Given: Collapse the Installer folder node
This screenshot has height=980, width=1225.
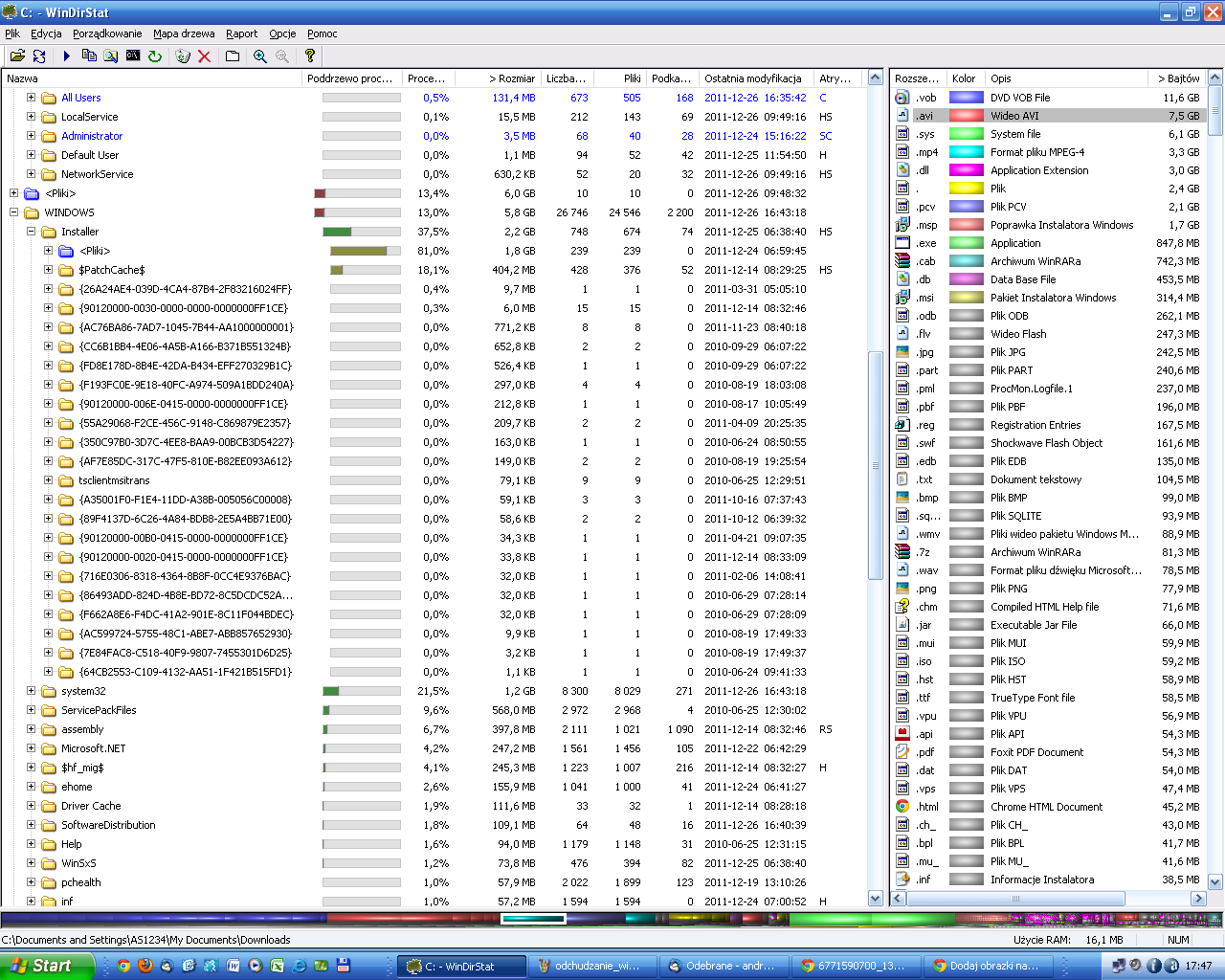Looking at the screenshot, I should tap(31, 232).
